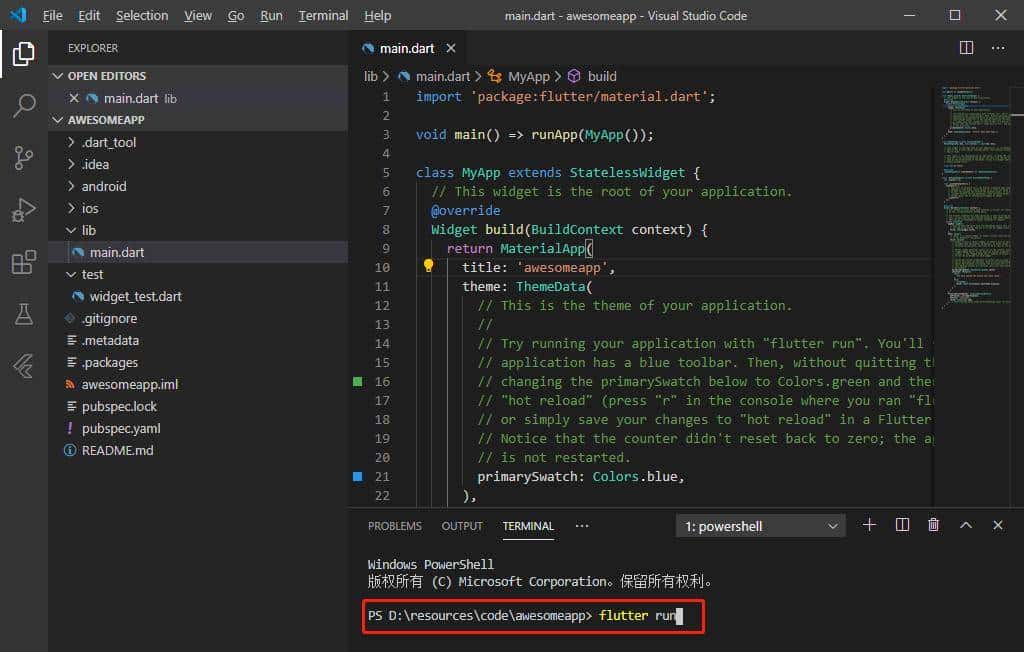
Task: Create new terminal with plus icon
Action: click(x=869, y=525)
